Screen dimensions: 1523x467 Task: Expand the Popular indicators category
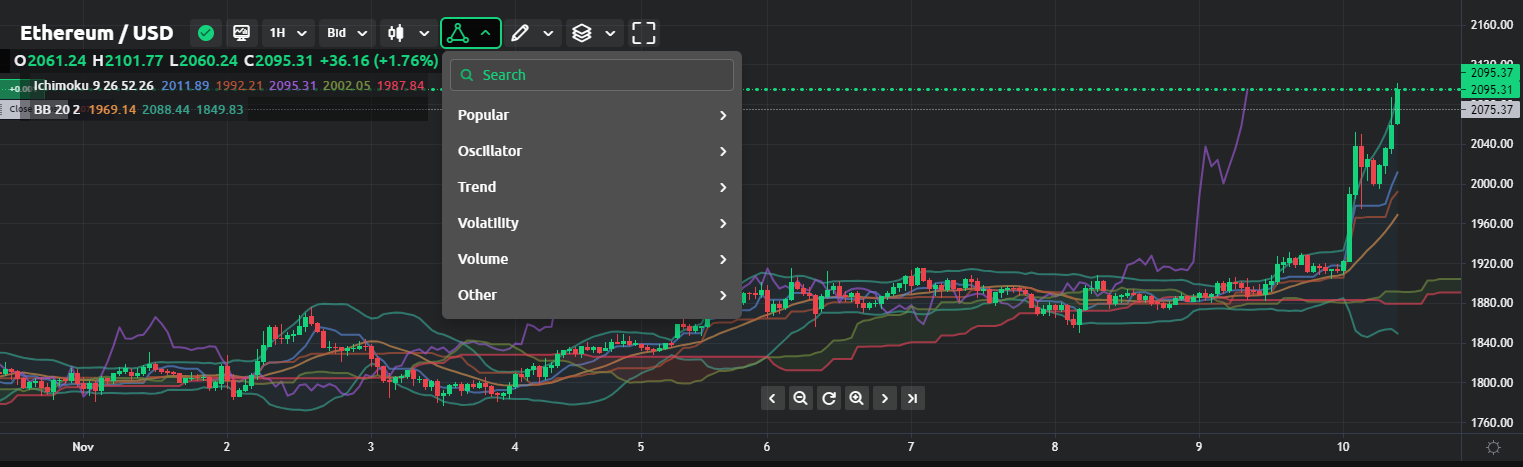click(x=592, y=115)
